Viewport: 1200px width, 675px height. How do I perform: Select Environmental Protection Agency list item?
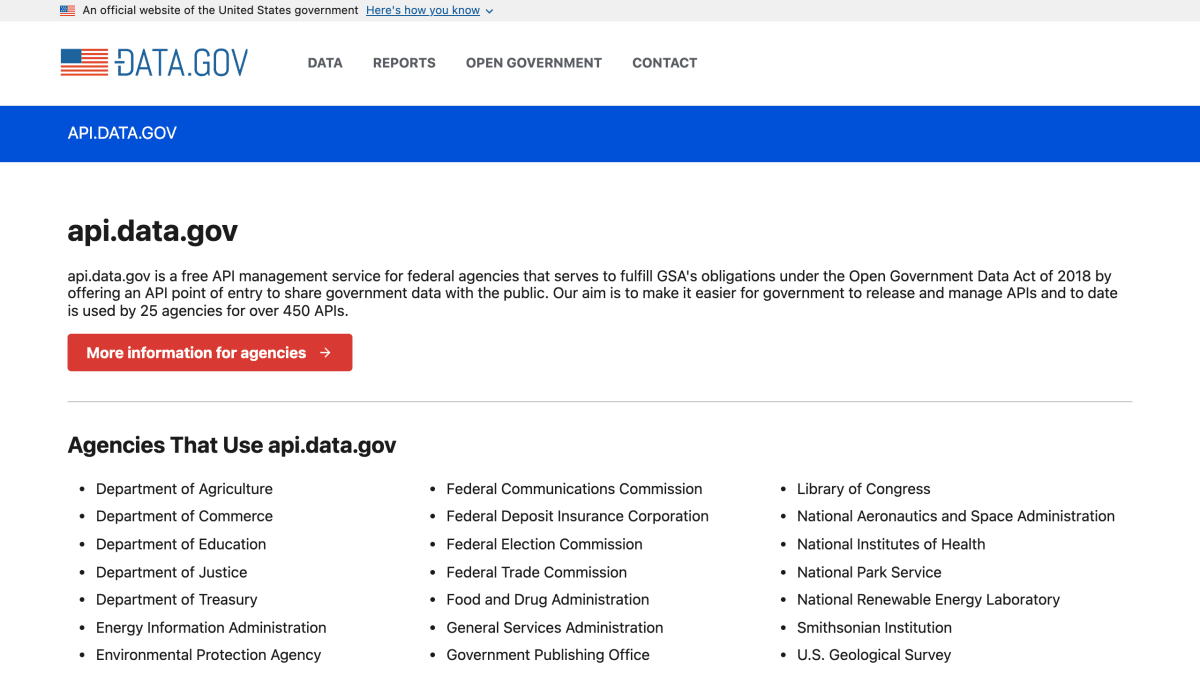point(209,655)
